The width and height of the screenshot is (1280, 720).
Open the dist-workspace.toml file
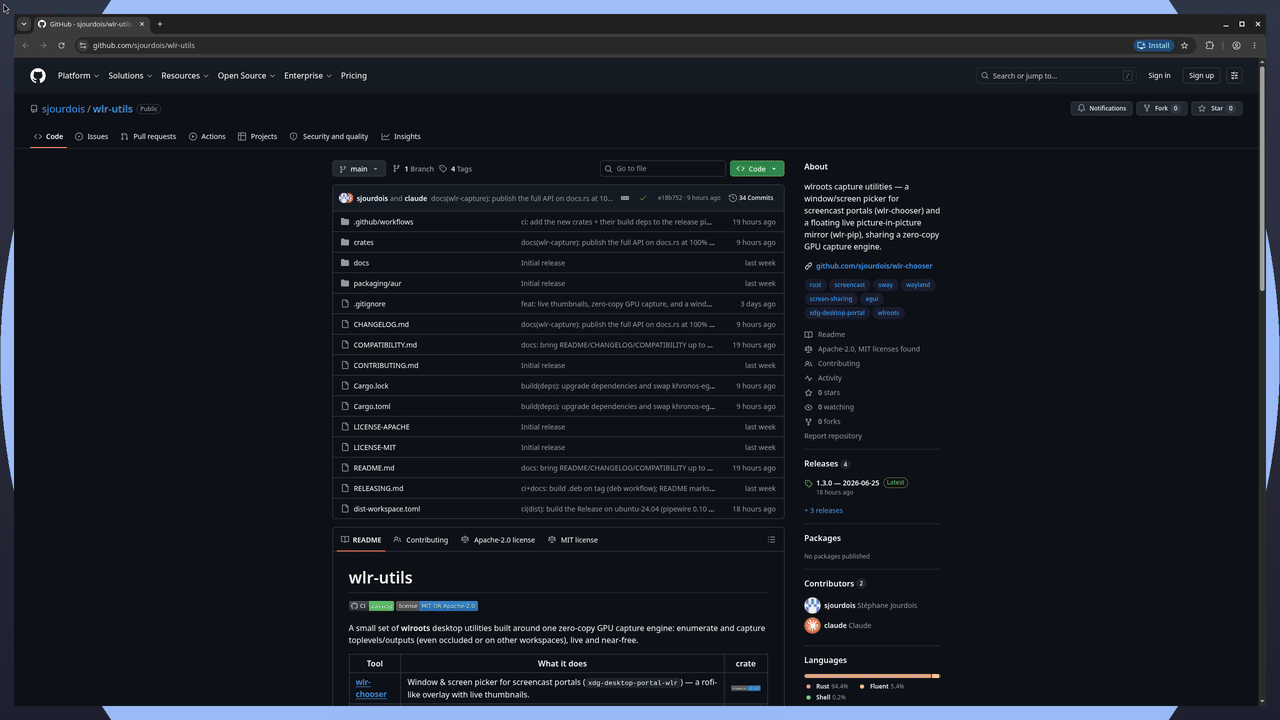tap(387, 509)
